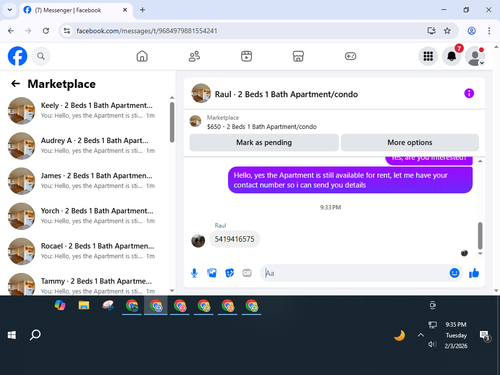Open the Video/Reels icon in top nav
500x375 pixels.
click(246, 56)
